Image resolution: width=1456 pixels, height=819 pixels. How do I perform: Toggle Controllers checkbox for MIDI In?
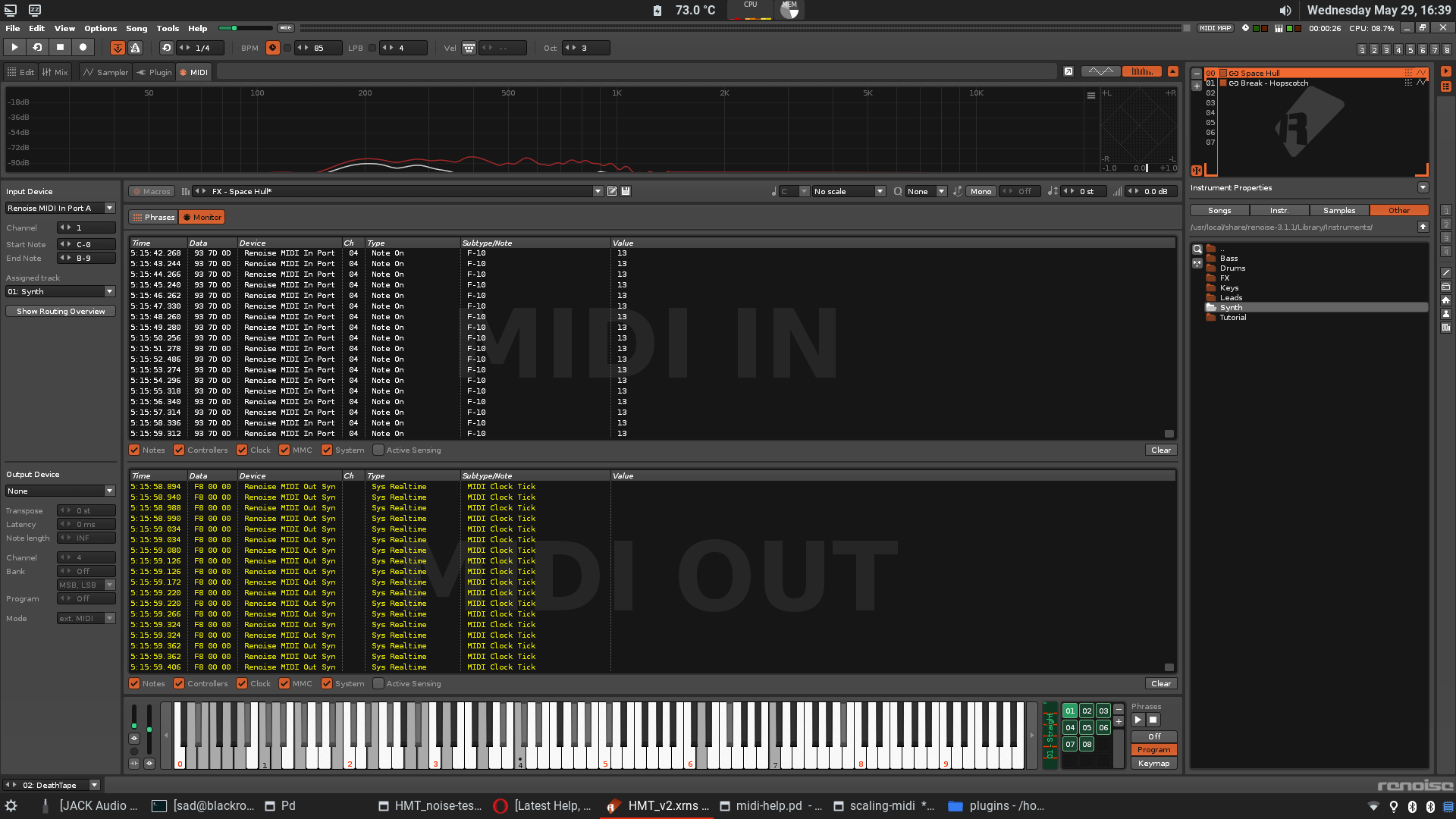(179, 450)
